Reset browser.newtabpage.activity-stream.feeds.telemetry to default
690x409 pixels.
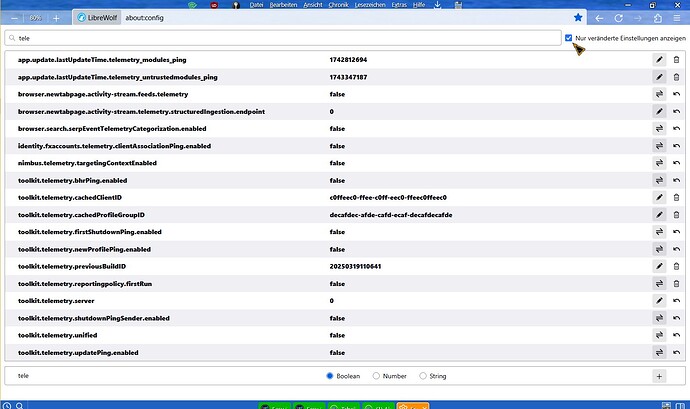coord(676,94)
